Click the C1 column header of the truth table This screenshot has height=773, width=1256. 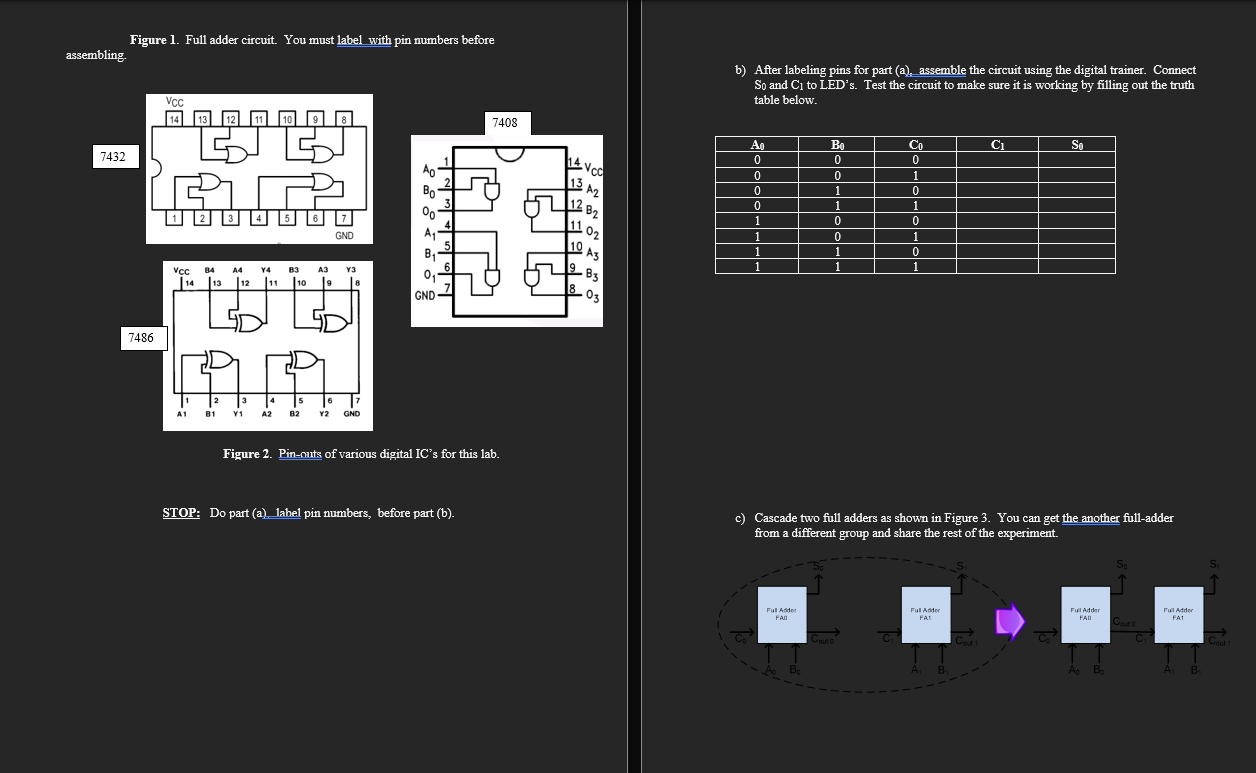tap(996, 143)
